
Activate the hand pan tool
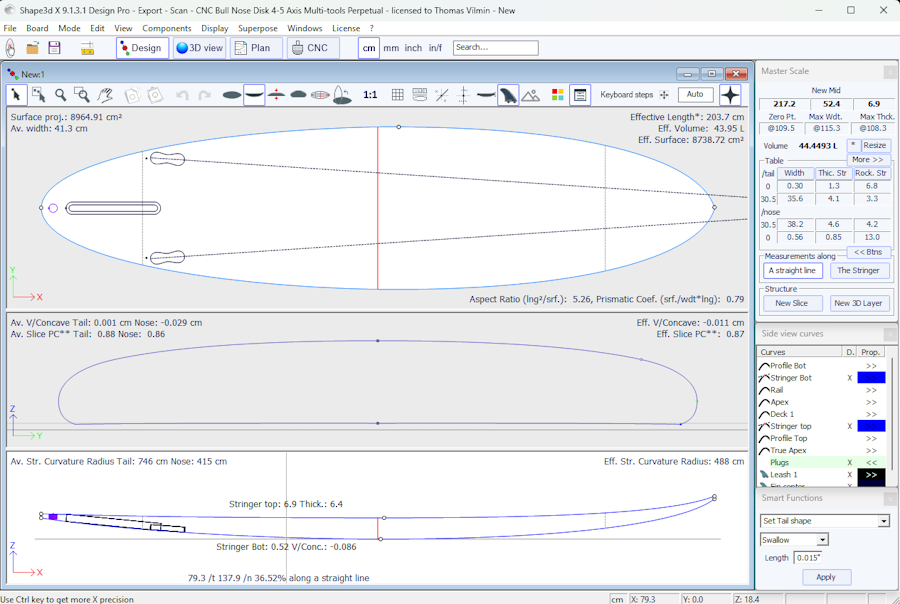(104, 95)
